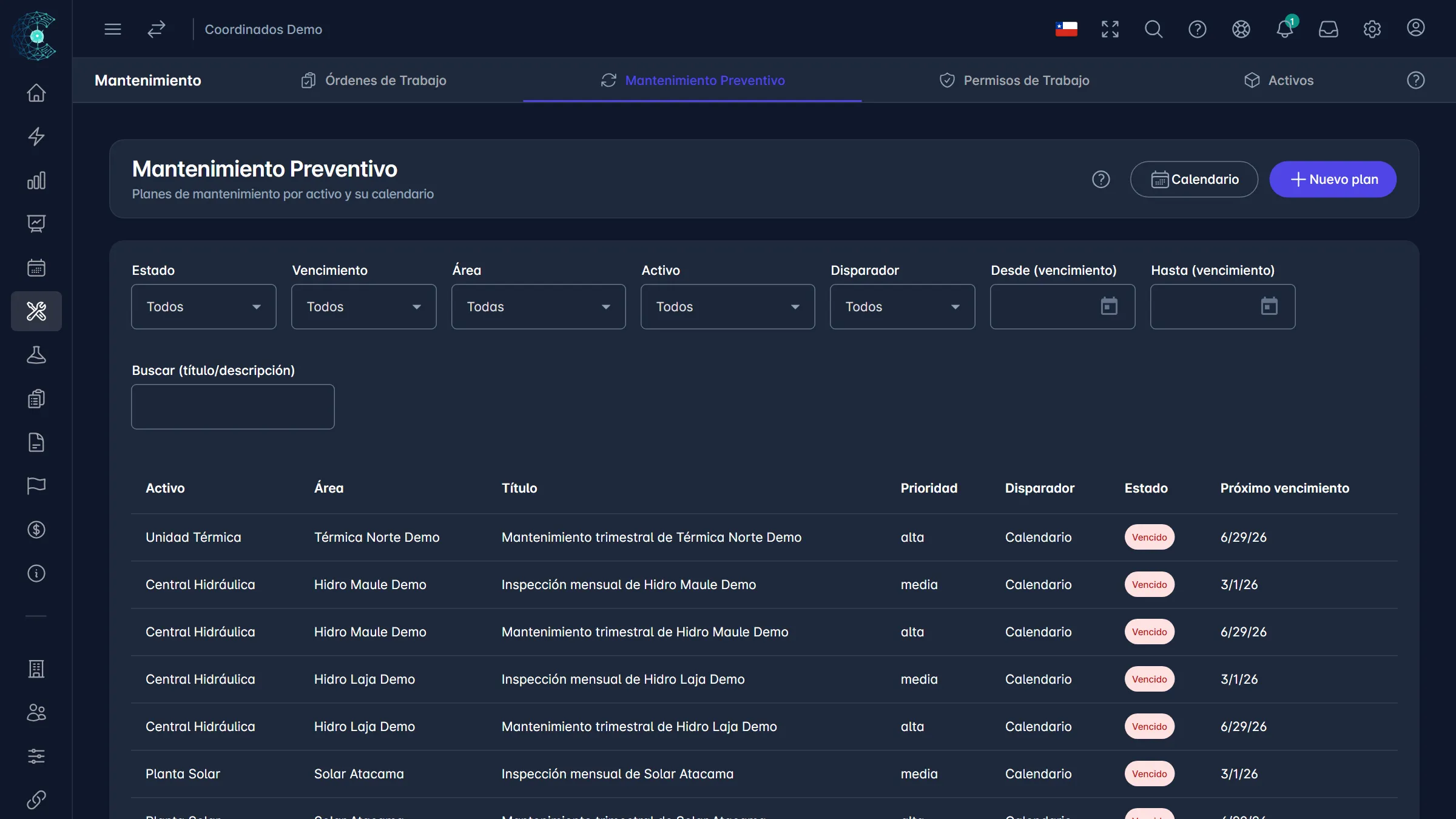Open the search magnifier icon

click(1153, 29)
